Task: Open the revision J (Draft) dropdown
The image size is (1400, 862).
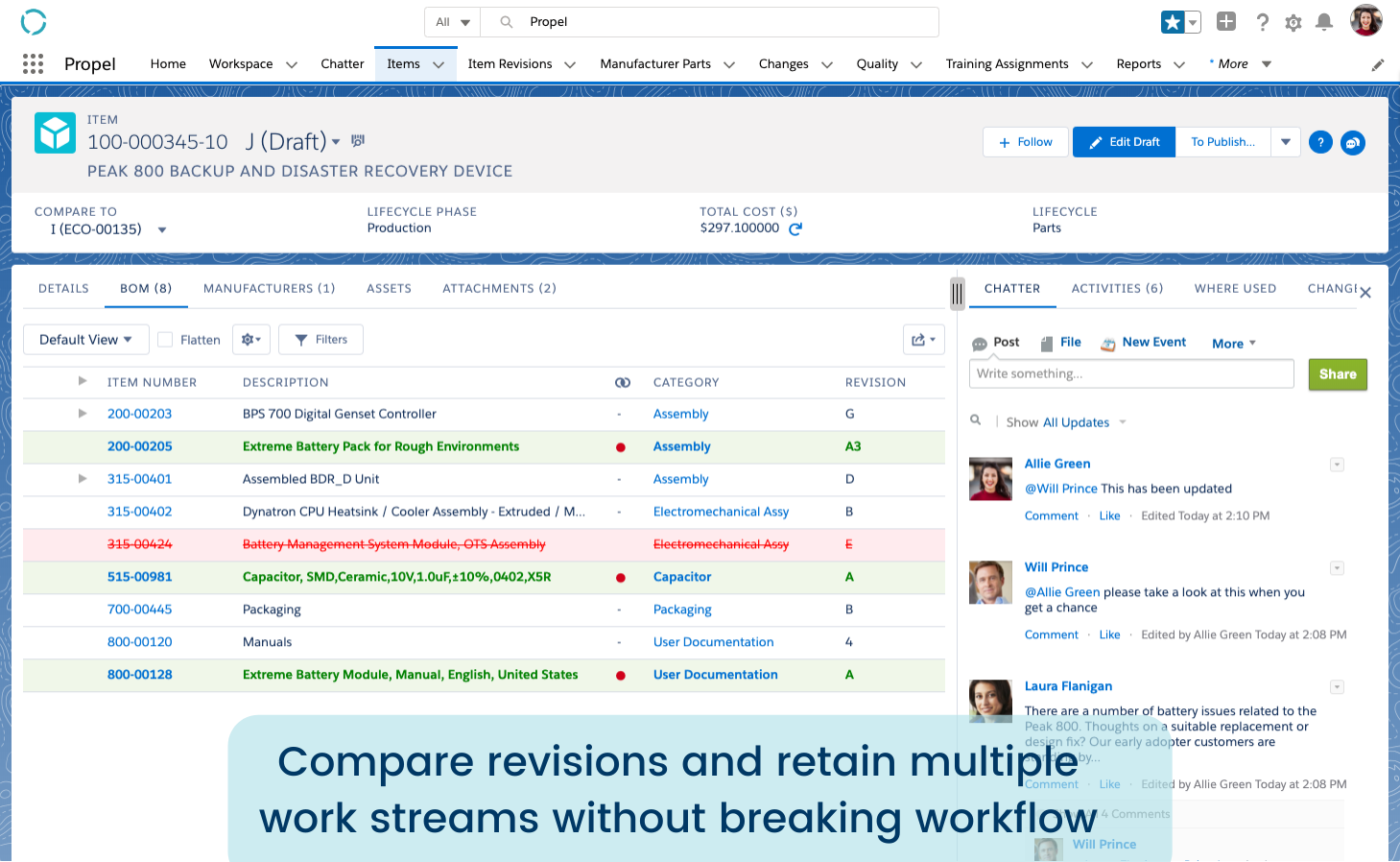Action: coord(336,142)
